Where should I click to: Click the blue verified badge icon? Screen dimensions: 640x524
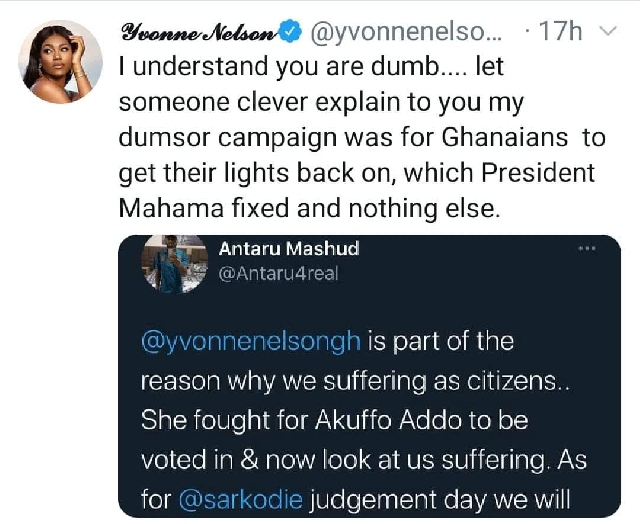click(291, 32)
